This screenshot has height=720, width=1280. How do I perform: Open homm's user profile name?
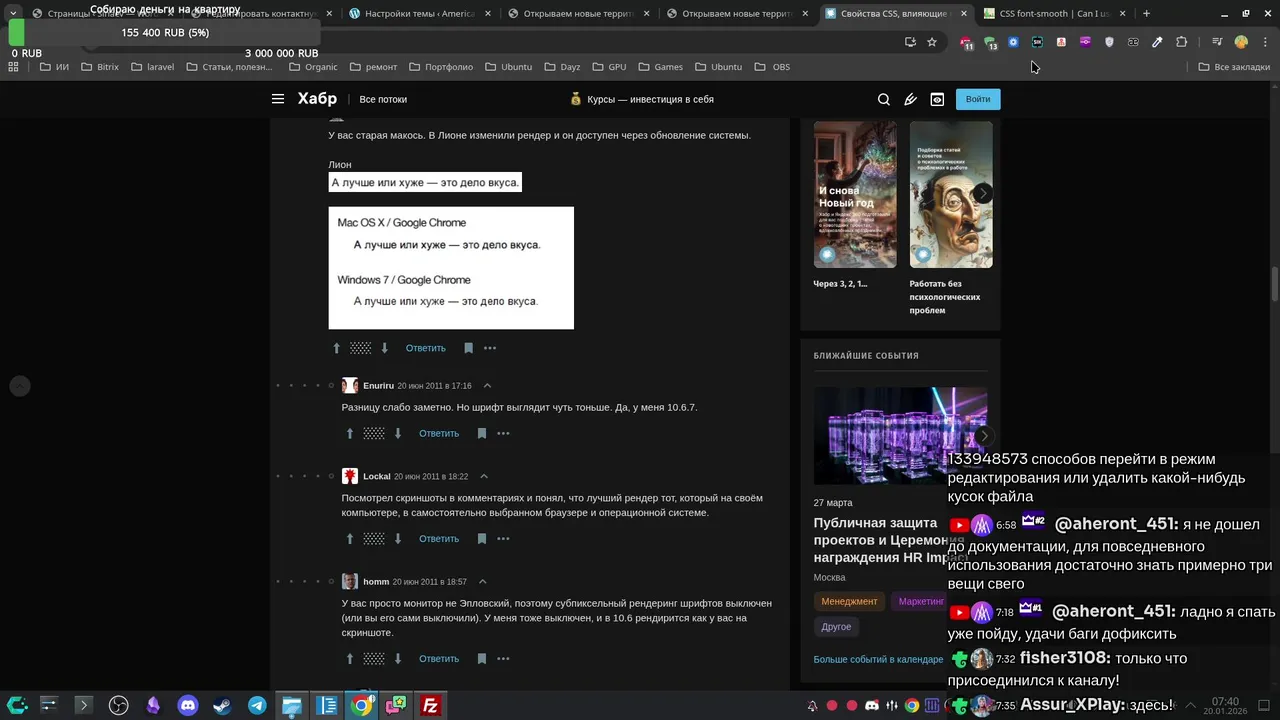[376, 582]
